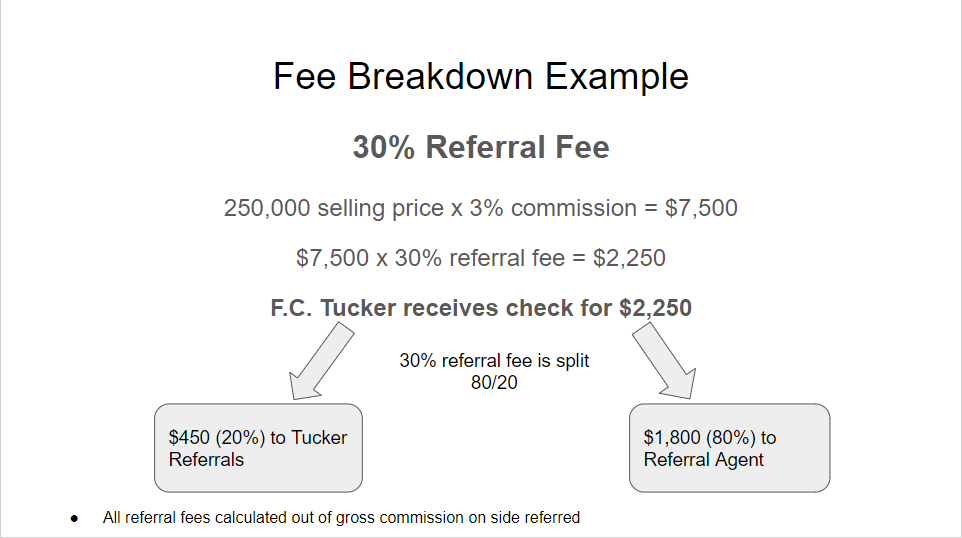Select the 30% Referral Fee heading
Screen dimensions: 962x538
[480, 147]
